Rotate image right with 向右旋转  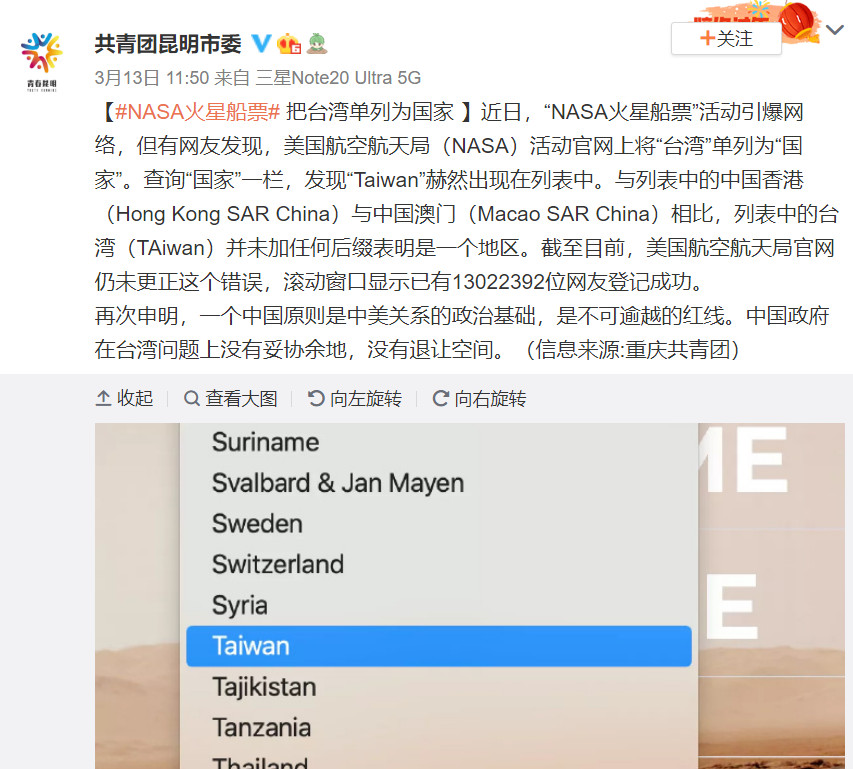click(x=479, y=399)
